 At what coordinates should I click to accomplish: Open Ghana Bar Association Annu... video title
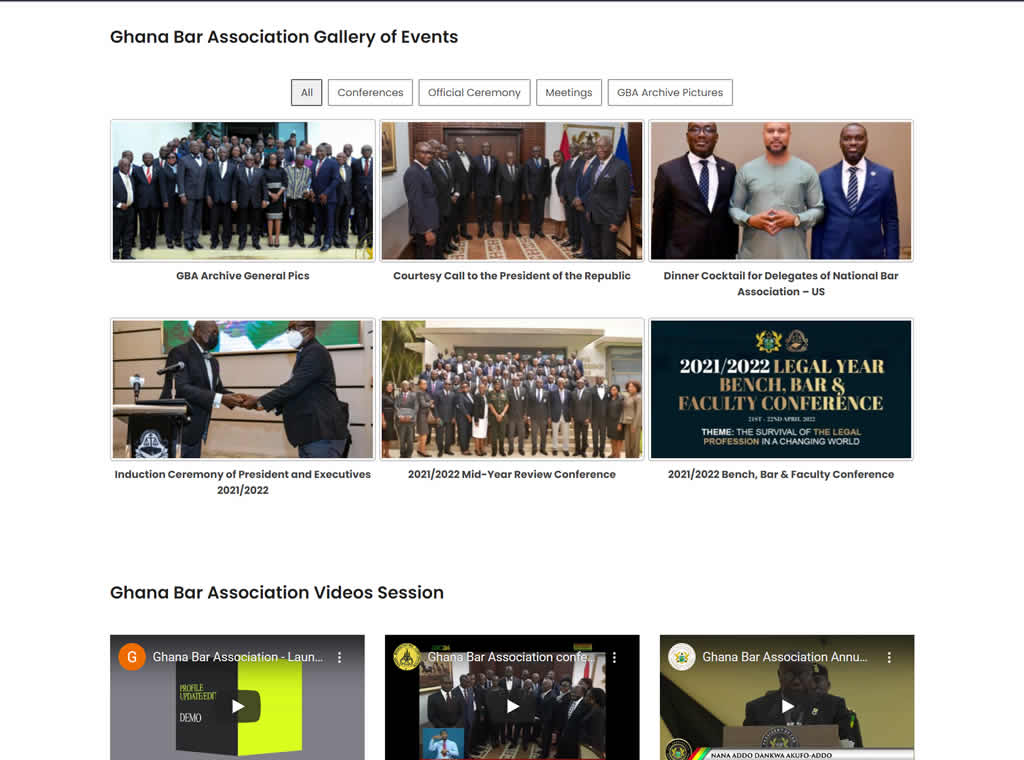[785, 657]
